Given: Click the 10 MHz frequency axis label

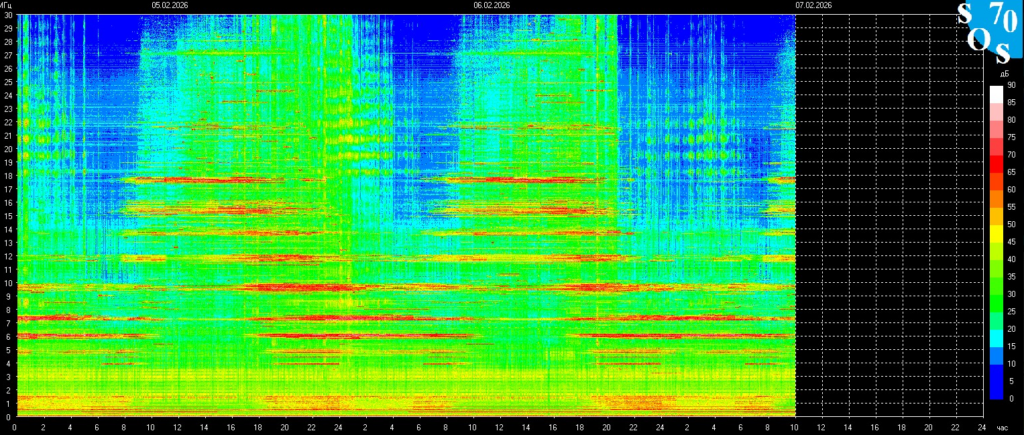Looking at the screenshot, I should (7, 283).
